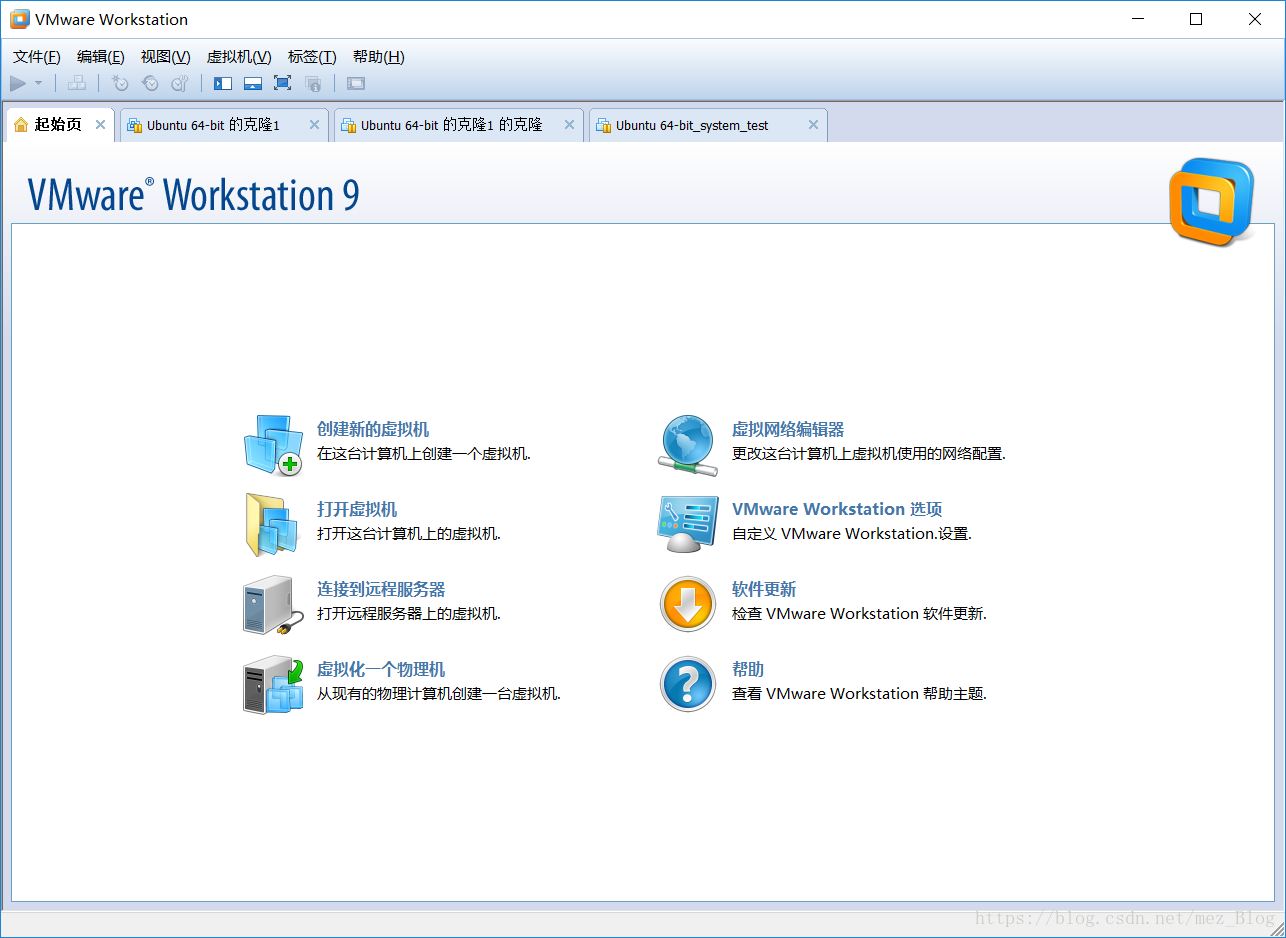This screenshot has width=1286, height=938.
Task: Close the Ubuntu 64-bit_system_test tab
Action: pyautogui.click(x=813, y=125)
